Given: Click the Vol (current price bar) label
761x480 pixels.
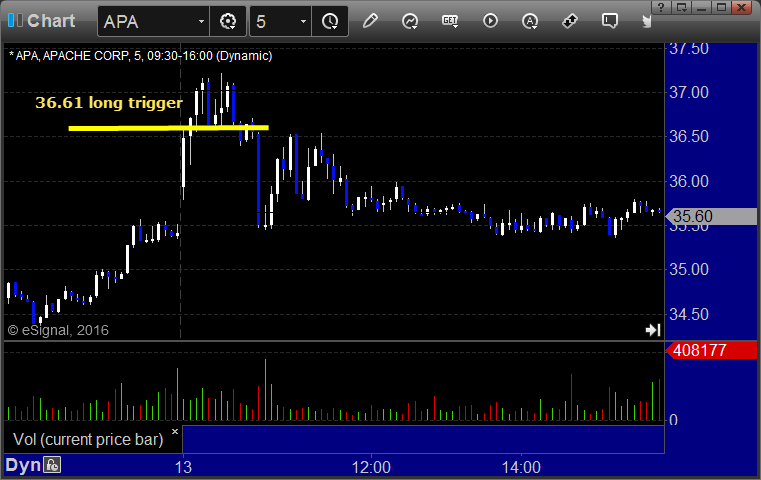Looking at the screenshot, I should (x=88, y=439).
